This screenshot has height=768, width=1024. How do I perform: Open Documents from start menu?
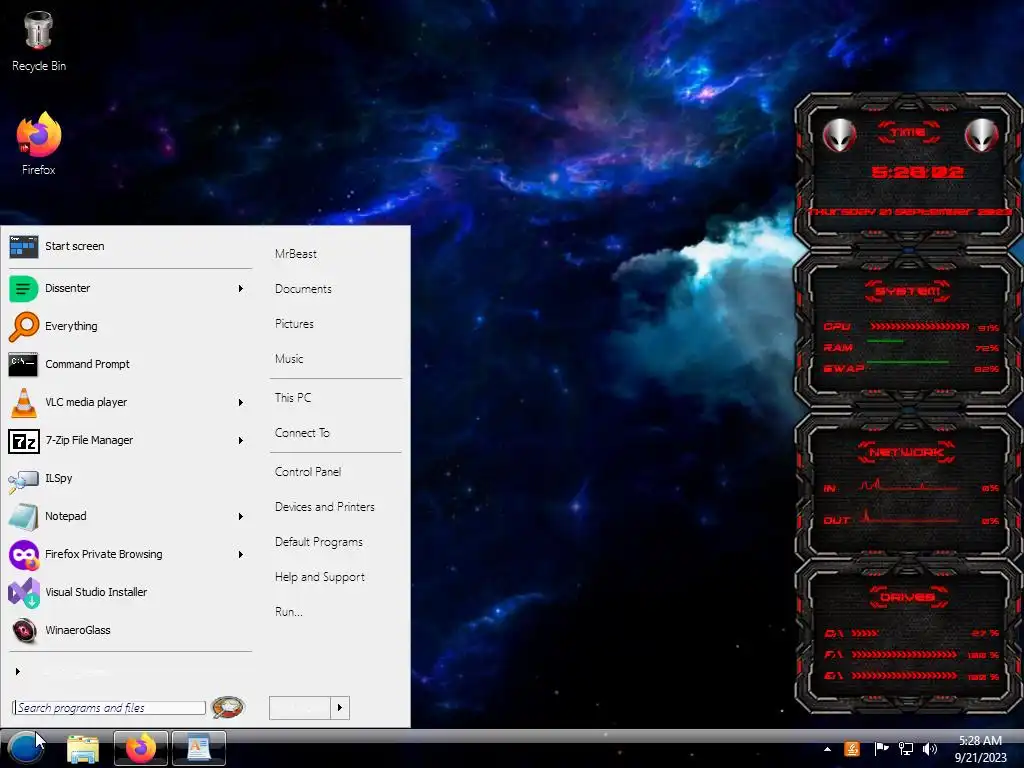tap(303, 289)
